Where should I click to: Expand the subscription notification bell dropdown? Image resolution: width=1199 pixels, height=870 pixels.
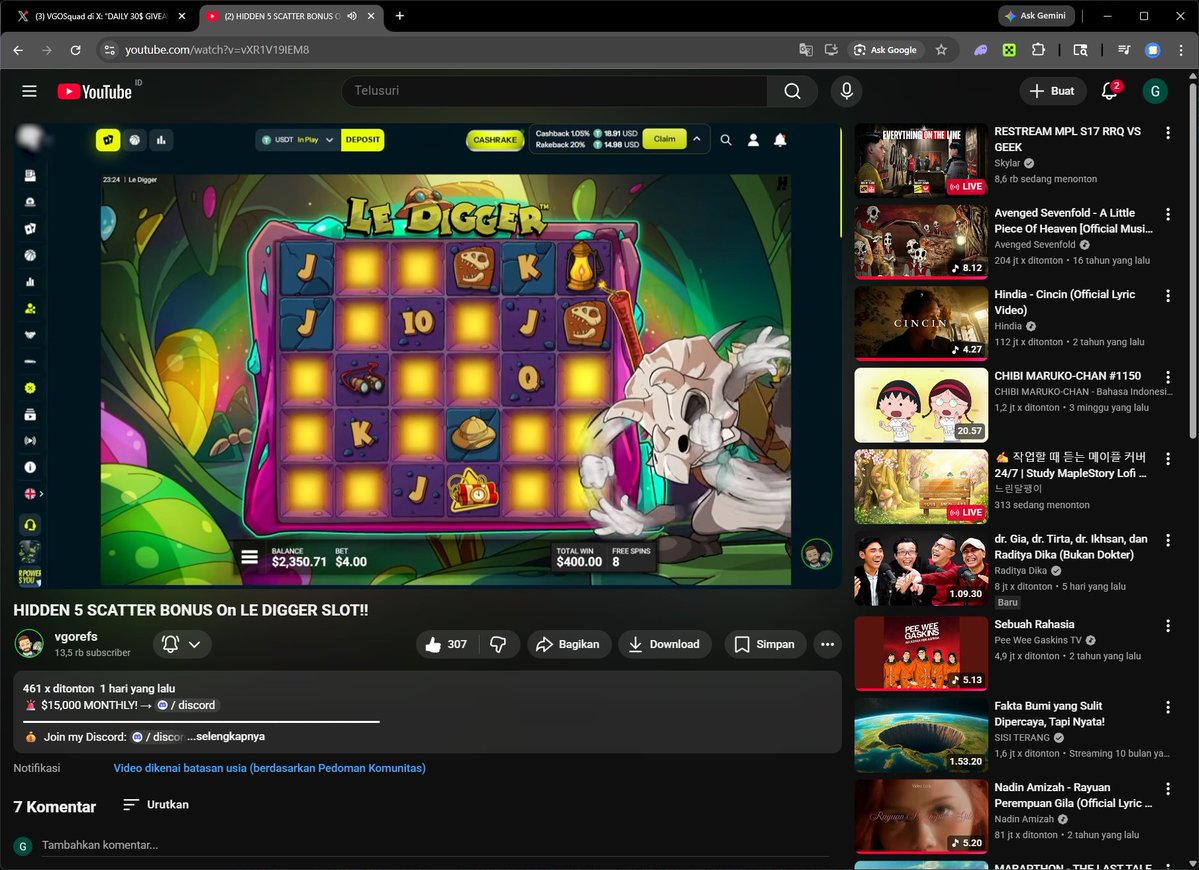point(183,644)
